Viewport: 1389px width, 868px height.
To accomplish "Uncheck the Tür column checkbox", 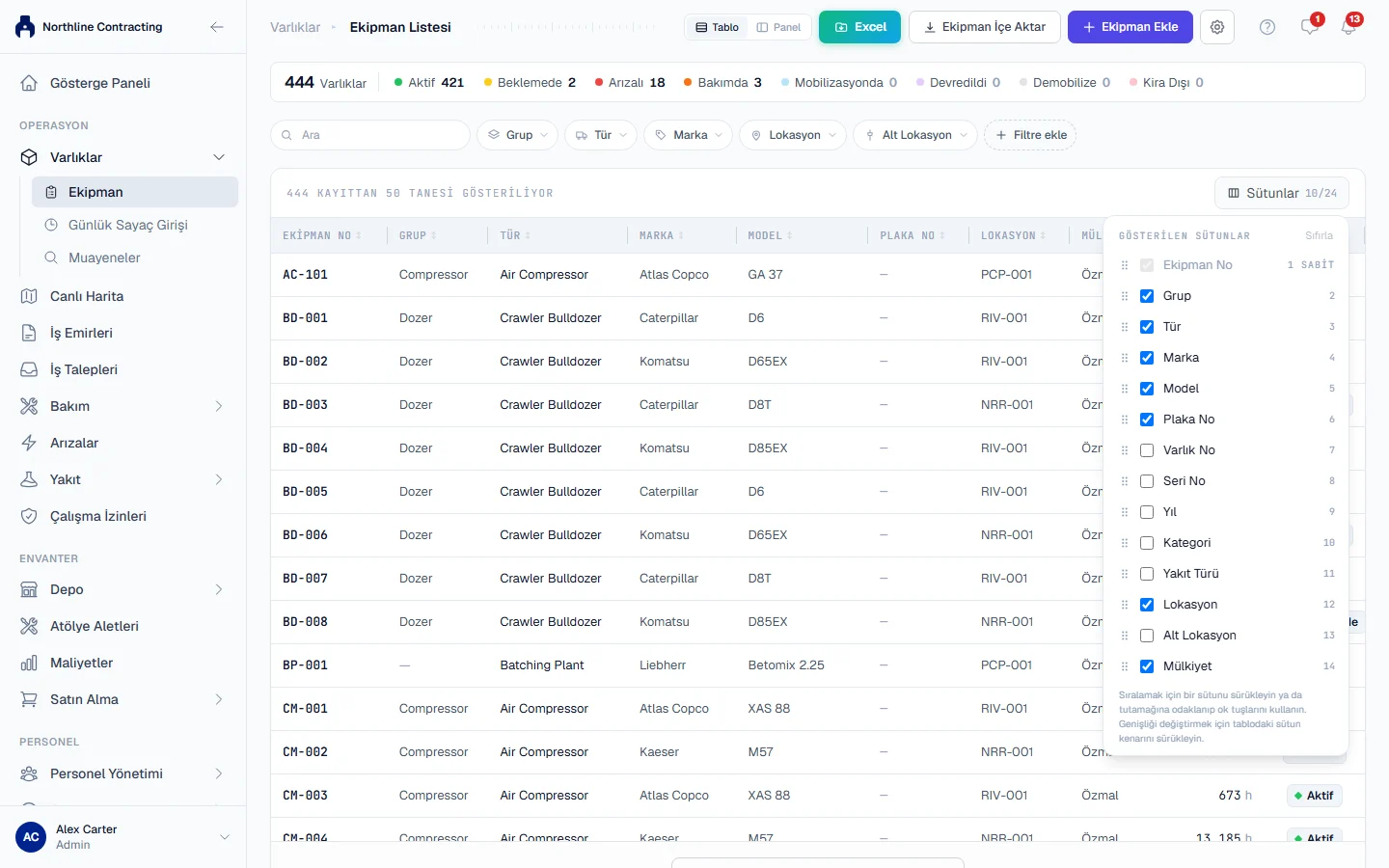I will (x=1147, y=327).
